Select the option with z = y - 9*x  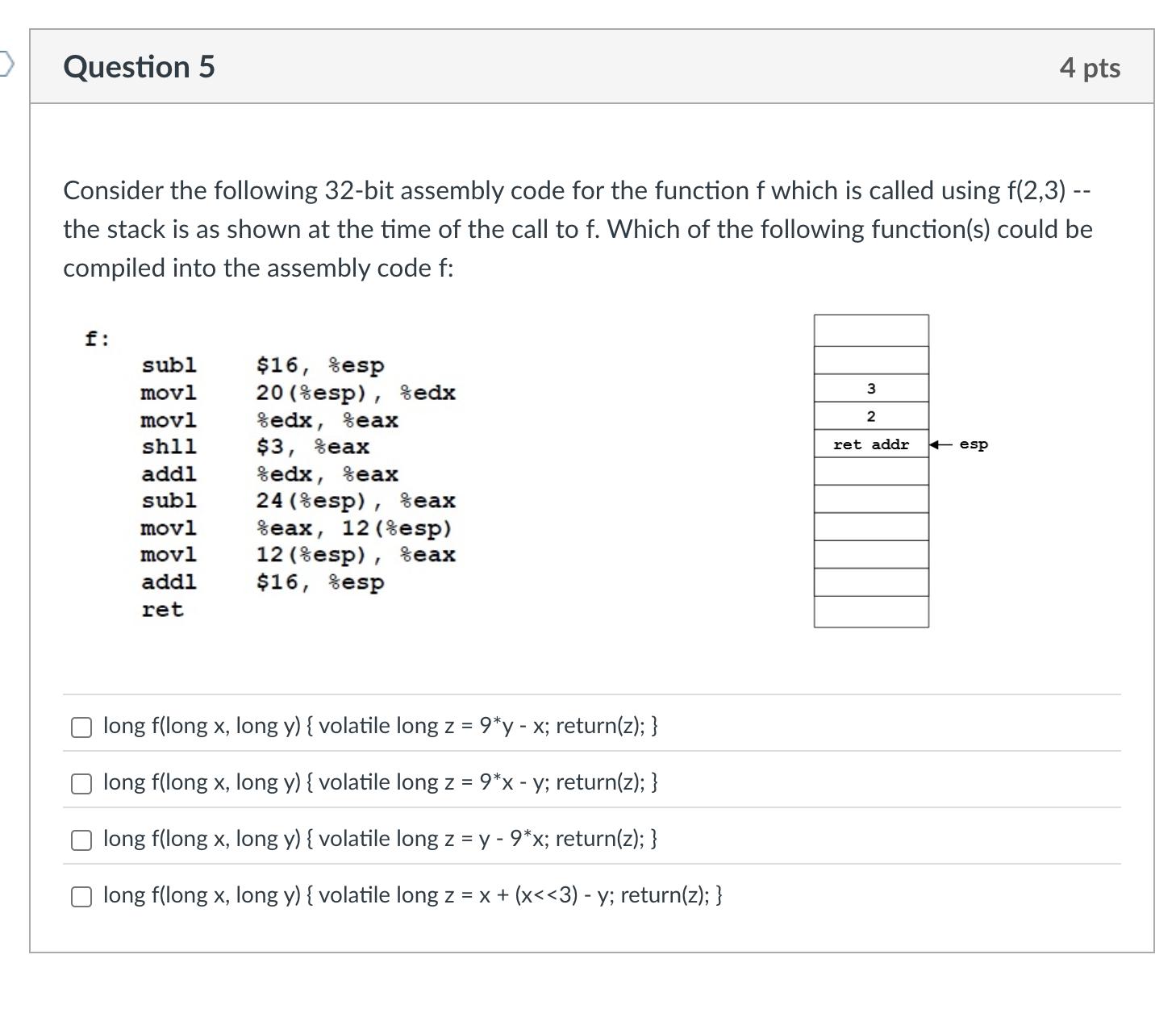tap(81, 840)
